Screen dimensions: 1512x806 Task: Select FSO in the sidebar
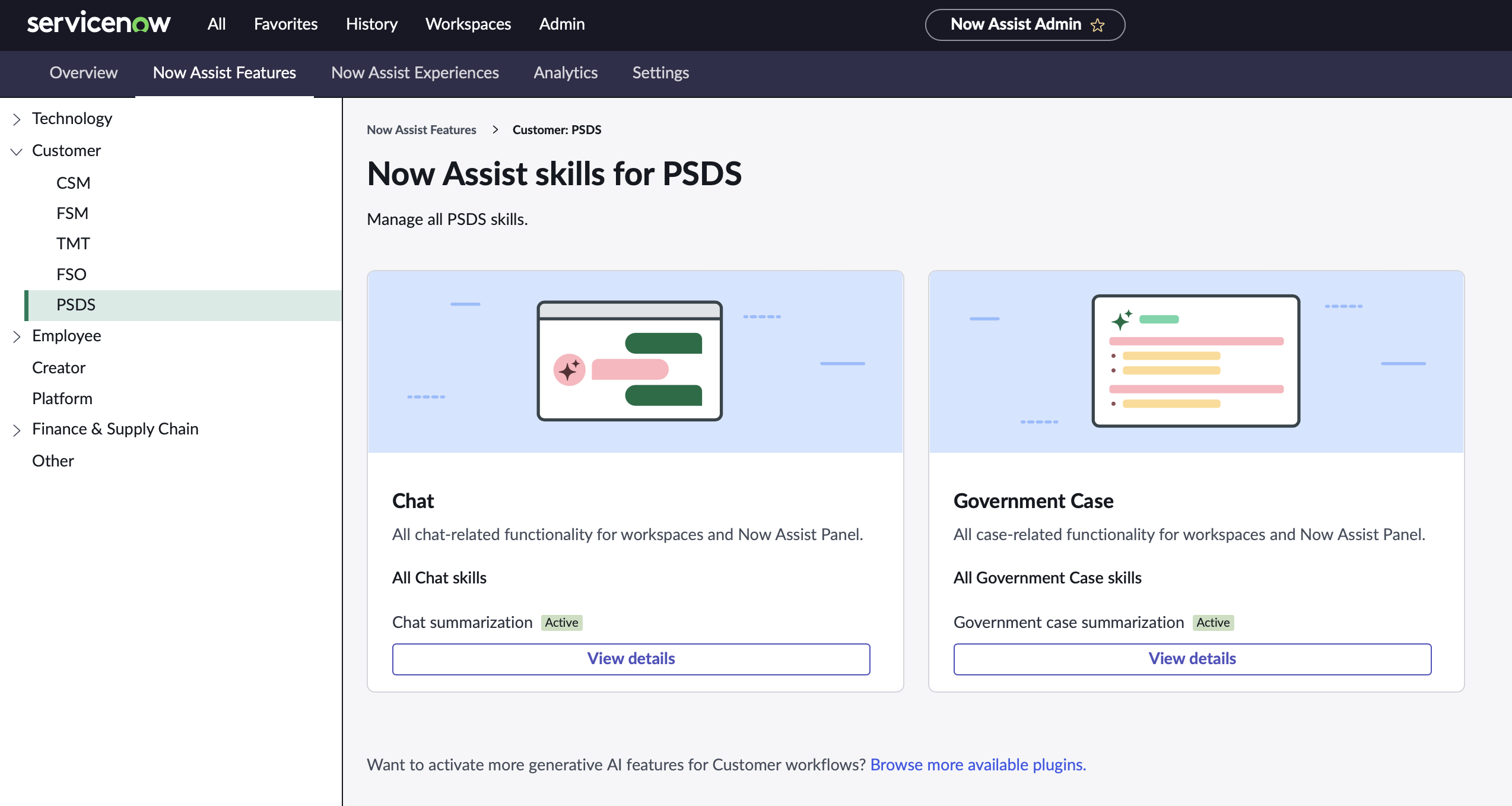(x=71, y=274)
